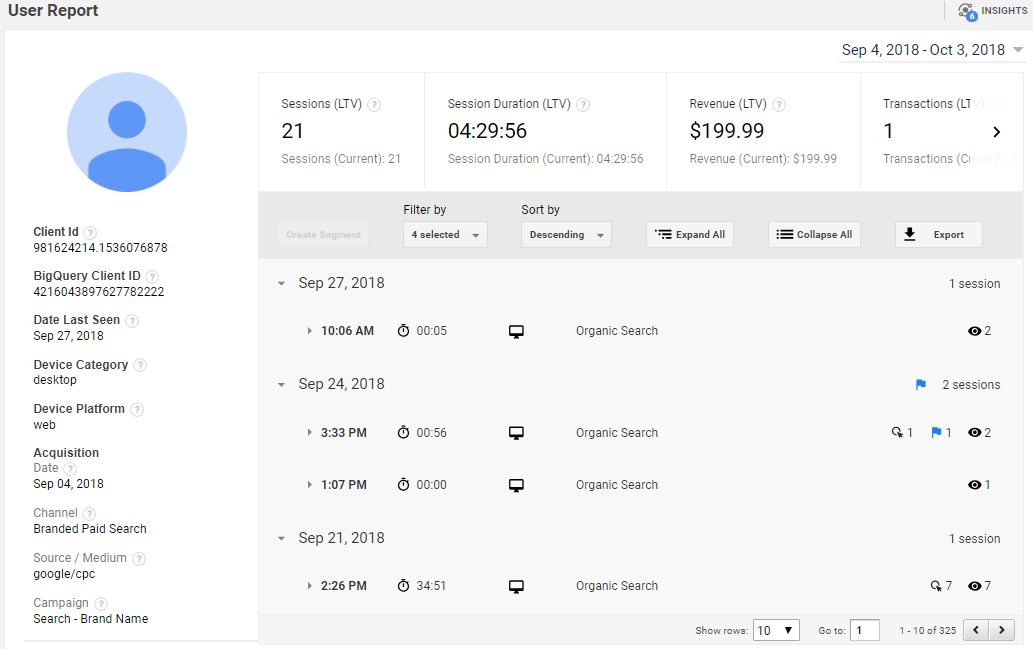Click the Collapse All button

(814, 235)
